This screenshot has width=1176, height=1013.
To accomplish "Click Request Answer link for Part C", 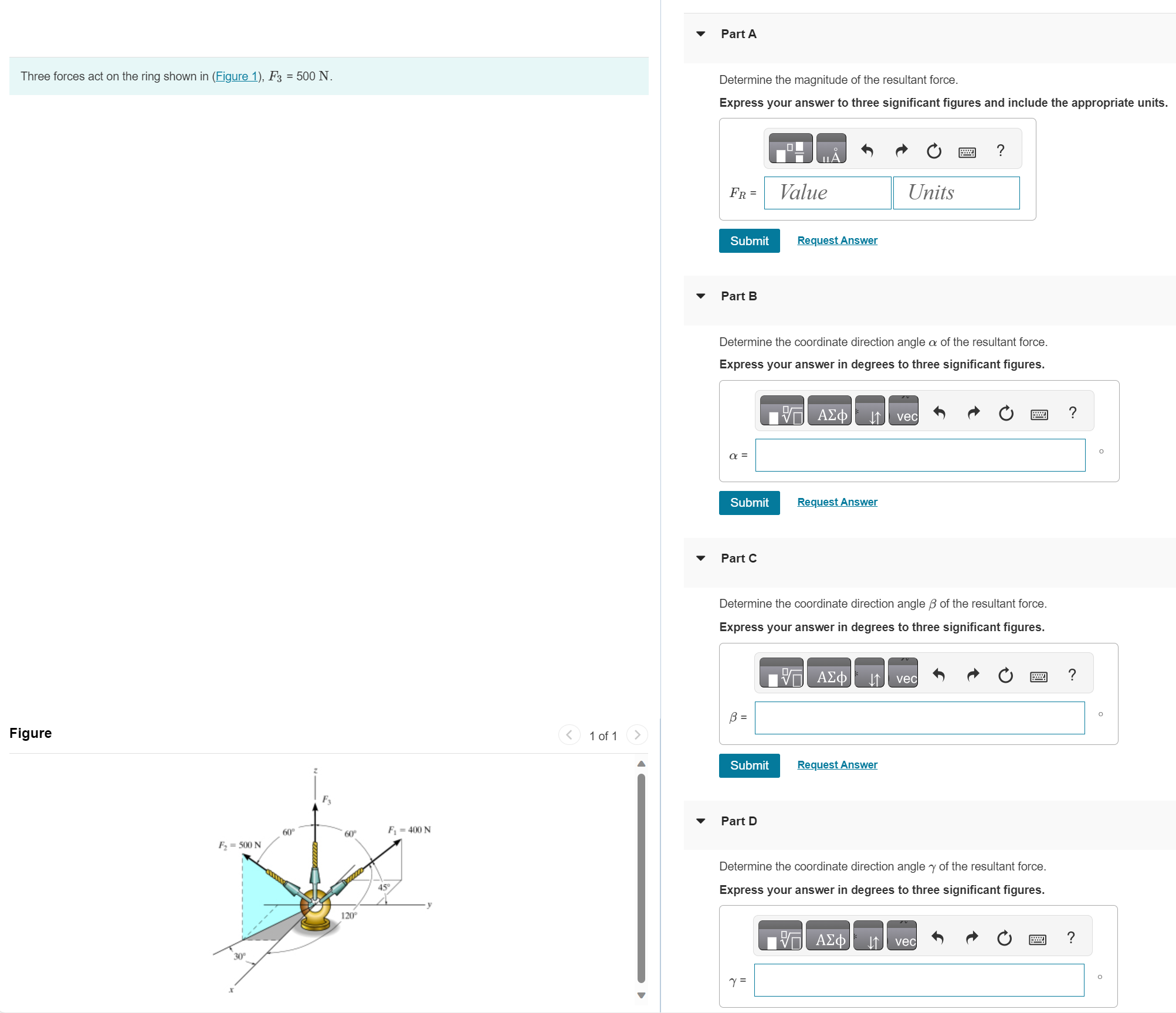I will (837, 765).
